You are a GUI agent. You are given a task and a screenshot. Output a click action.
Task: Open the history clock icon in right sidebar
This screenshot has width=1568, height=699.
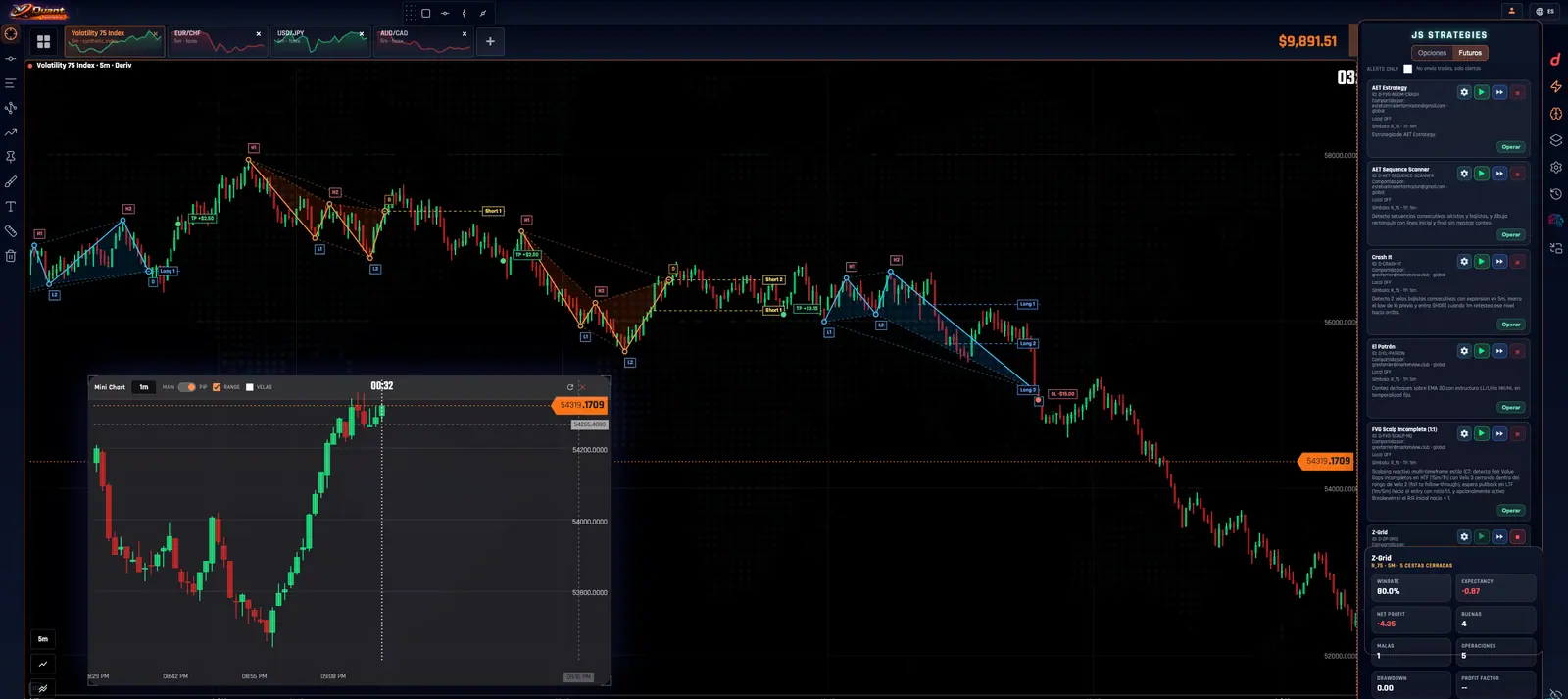tap(1555, 194)
